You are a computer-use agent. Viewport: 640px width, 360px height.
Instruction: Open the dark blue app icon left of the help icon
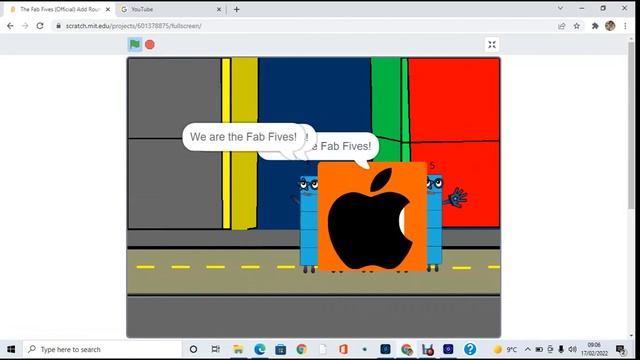[x=448, y=349]
